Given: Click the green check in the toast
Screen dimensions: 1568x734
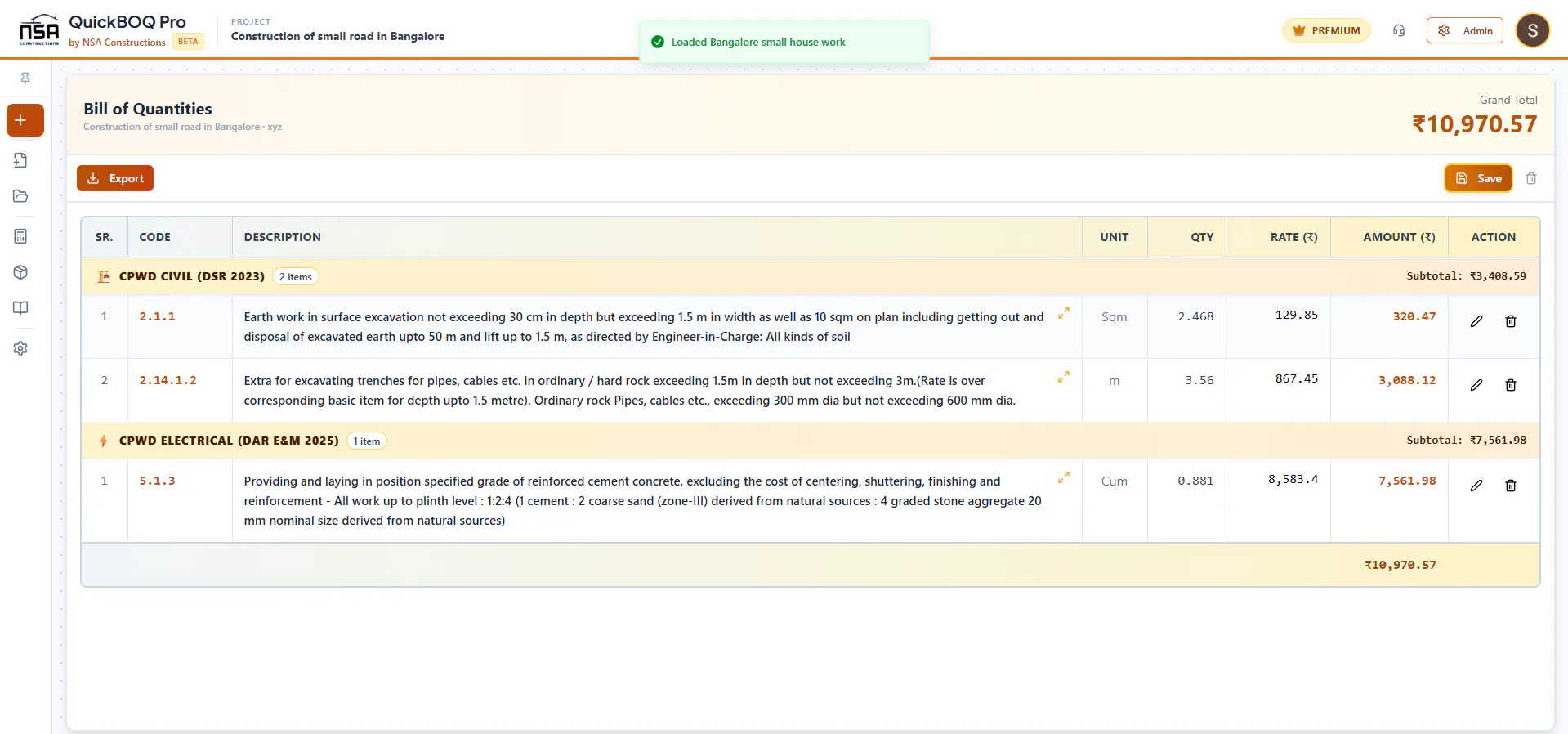Looking at the screenshot, I should pos(658,42).
